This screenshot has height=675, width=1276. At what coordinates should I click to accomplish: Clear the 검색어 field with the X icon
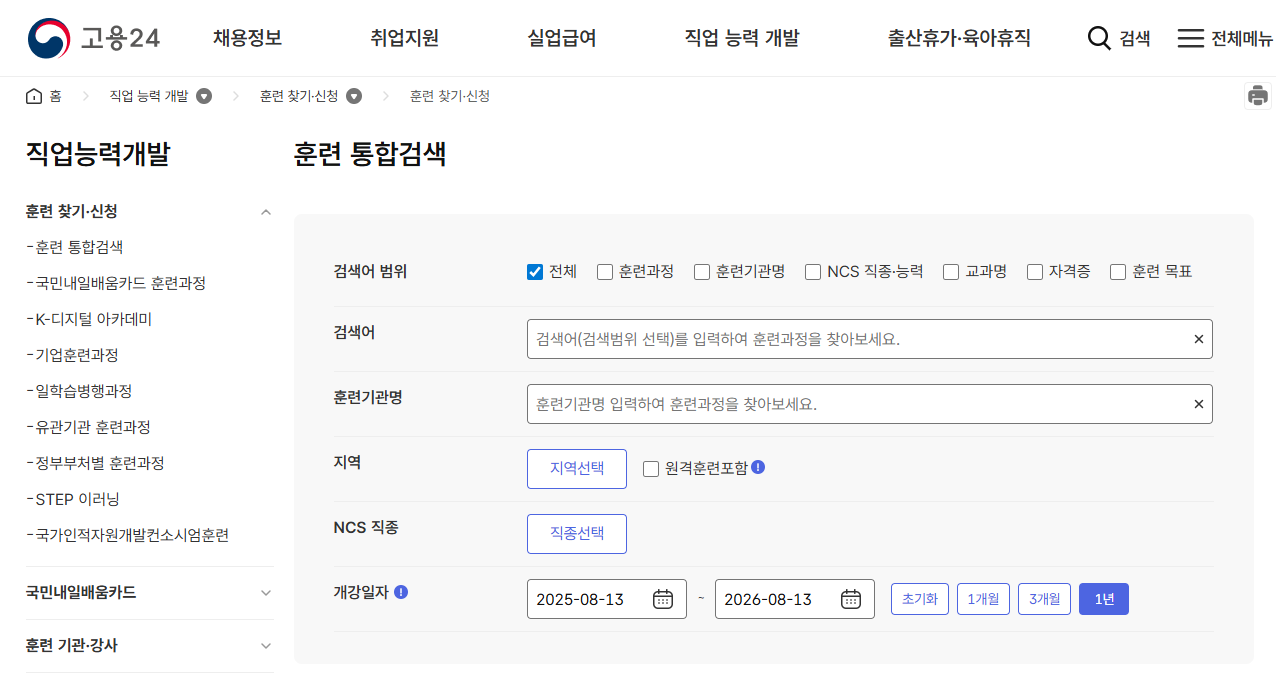click(x=1198, y=338)
